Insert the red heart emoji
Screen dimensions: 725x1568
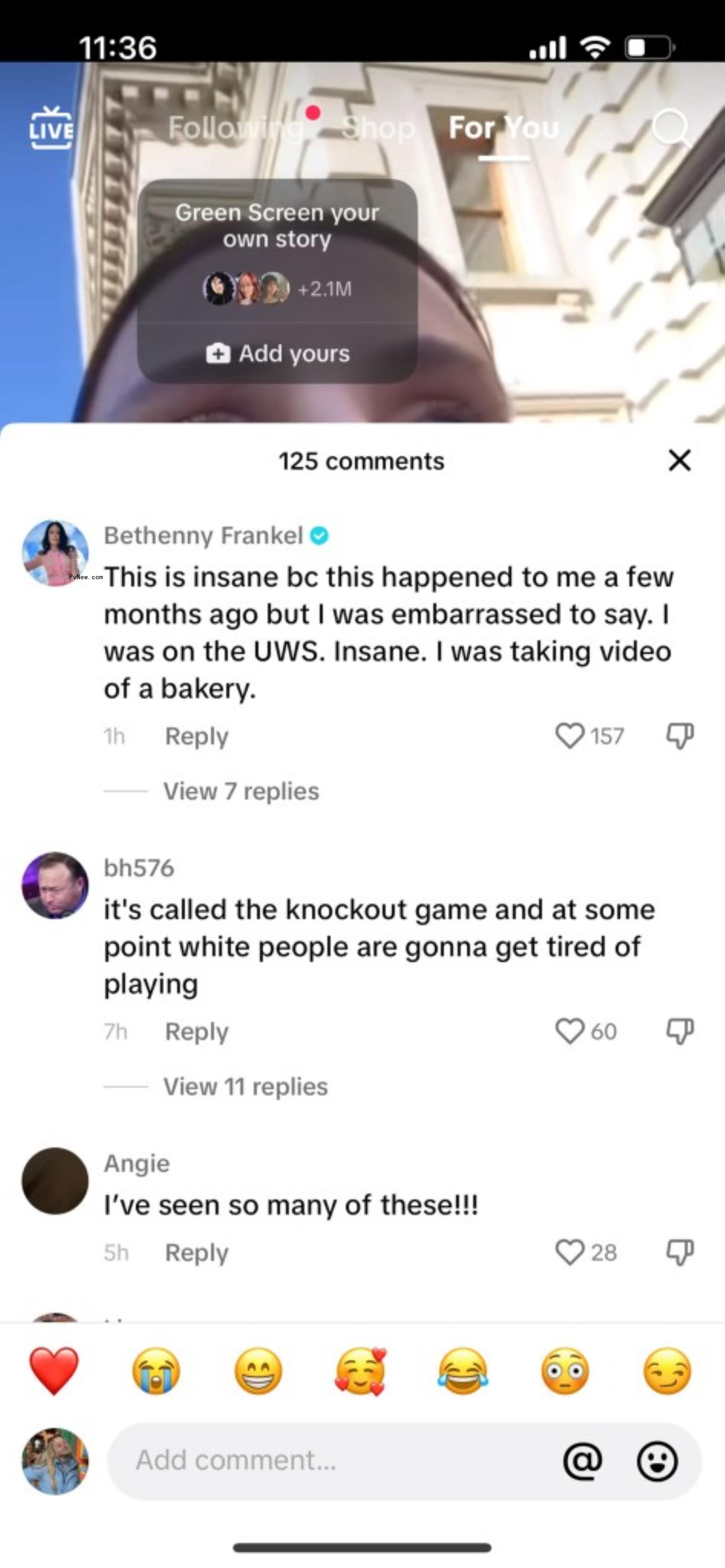coord(54,1371)
